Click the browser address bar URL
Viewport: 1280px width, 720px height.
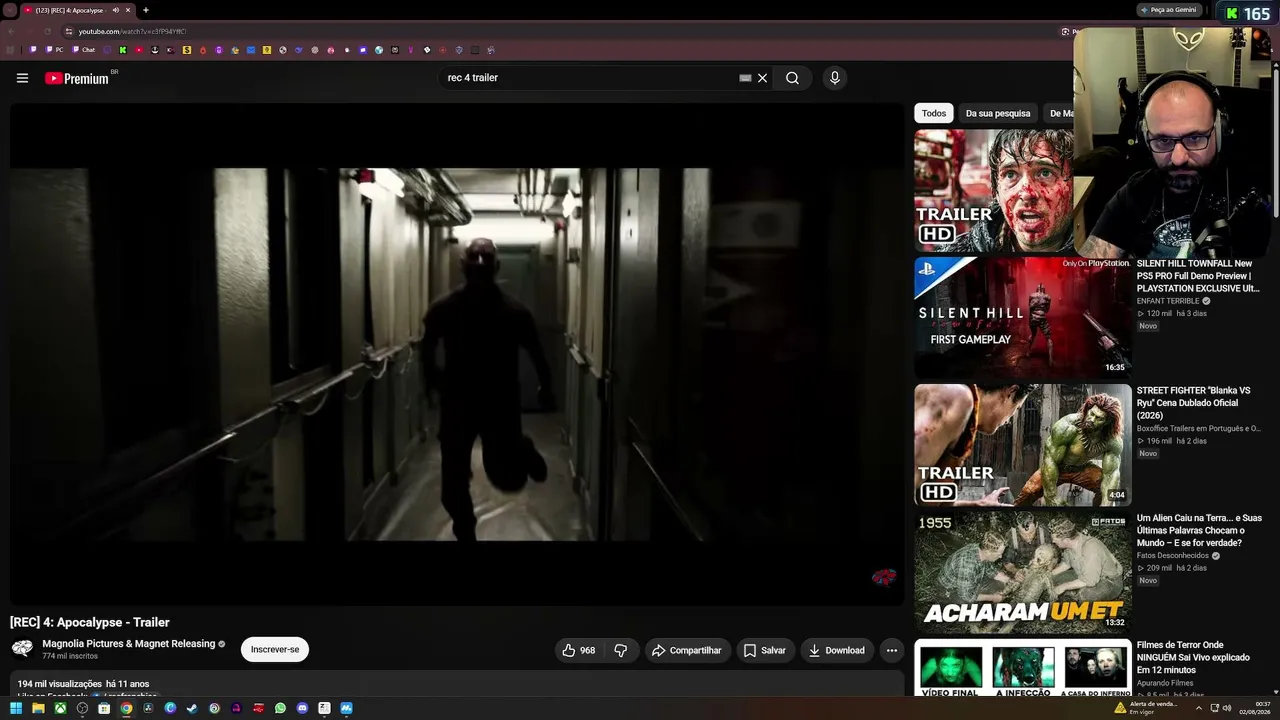(132, 31)
